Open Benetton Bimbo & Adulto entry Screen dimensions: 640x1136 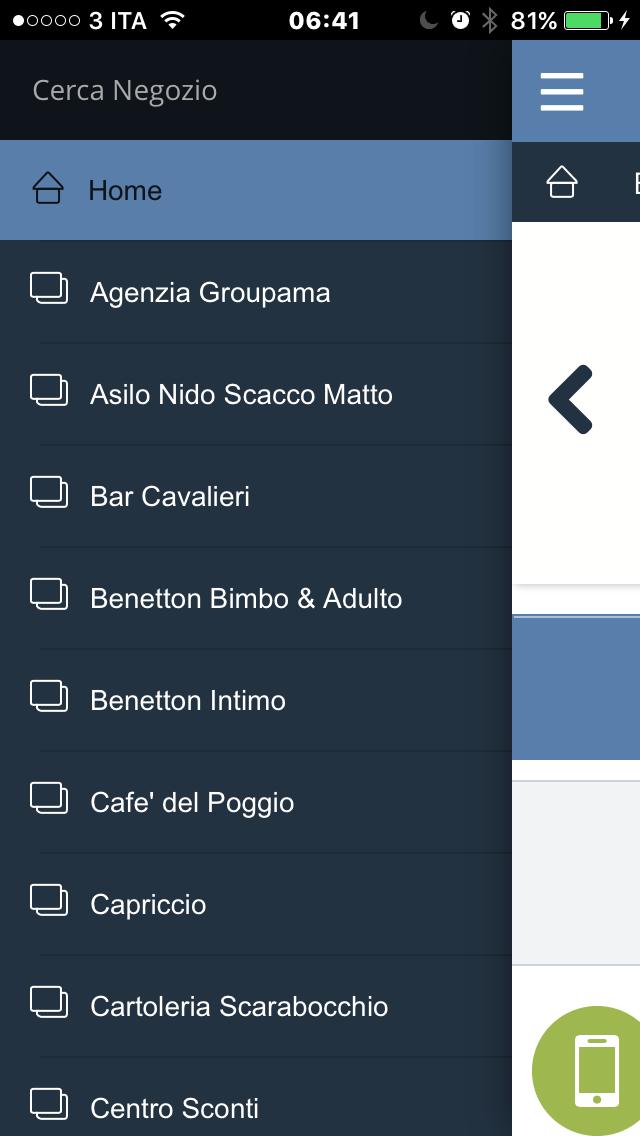[256, 598]
